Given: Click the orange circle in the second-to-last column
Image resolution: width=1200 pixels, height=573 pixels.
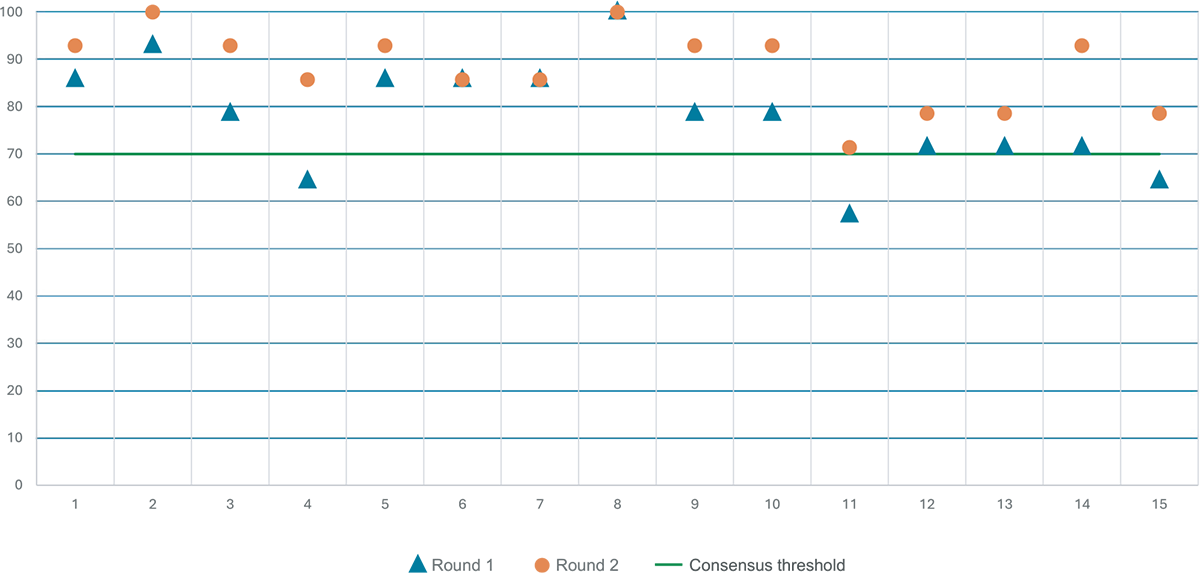Looking at the screenshot, I should point(1081,45).
